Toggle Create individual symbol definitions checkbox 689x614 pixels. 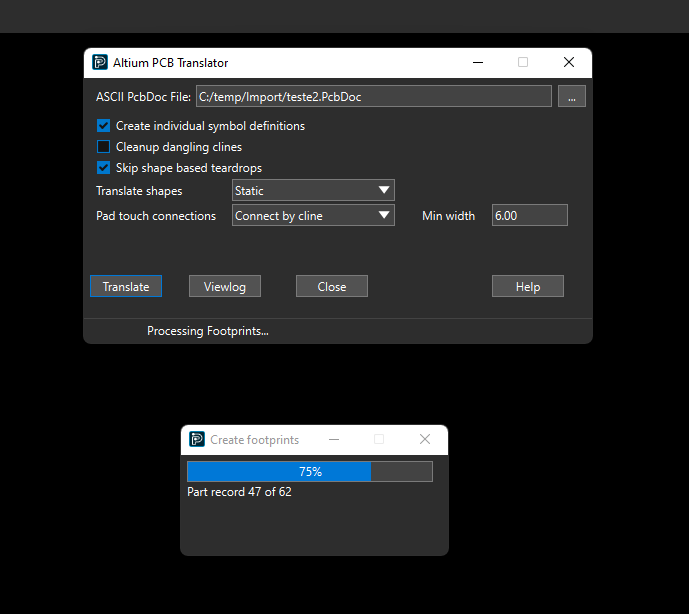pos(104,126)
